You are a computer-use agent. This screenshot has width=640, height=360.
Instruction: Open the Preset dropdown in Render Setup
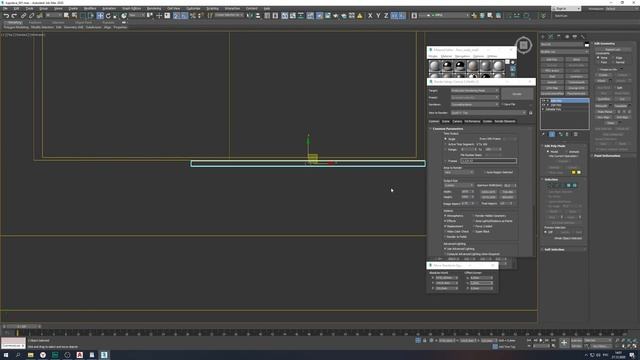click(475, 97)
